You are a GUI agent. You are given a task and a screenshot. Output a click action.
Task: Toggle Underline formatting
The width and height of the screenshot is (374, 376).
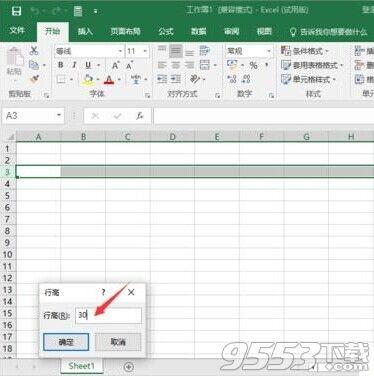click(88, 65)
